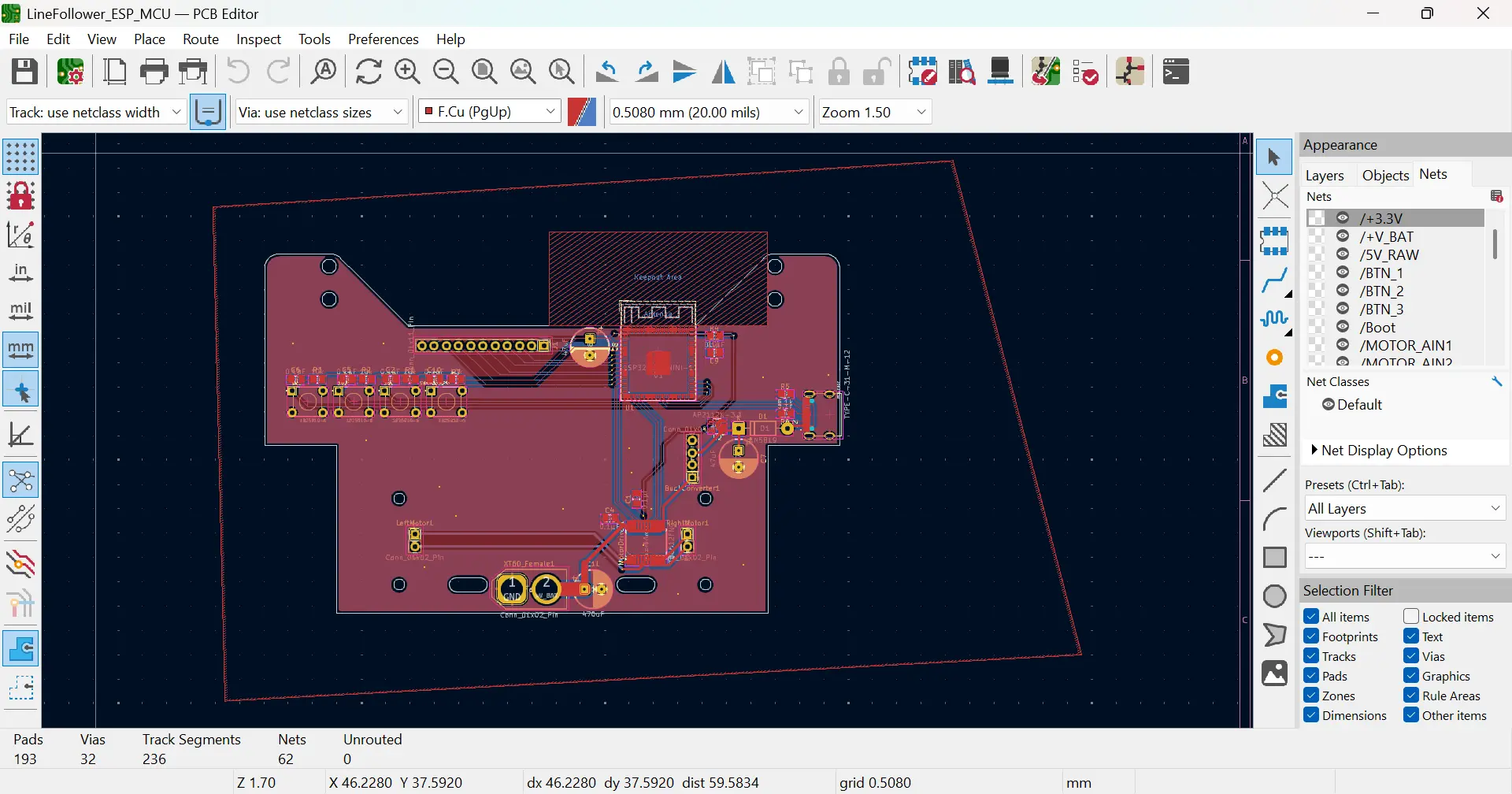Switch units to mils

20,311
